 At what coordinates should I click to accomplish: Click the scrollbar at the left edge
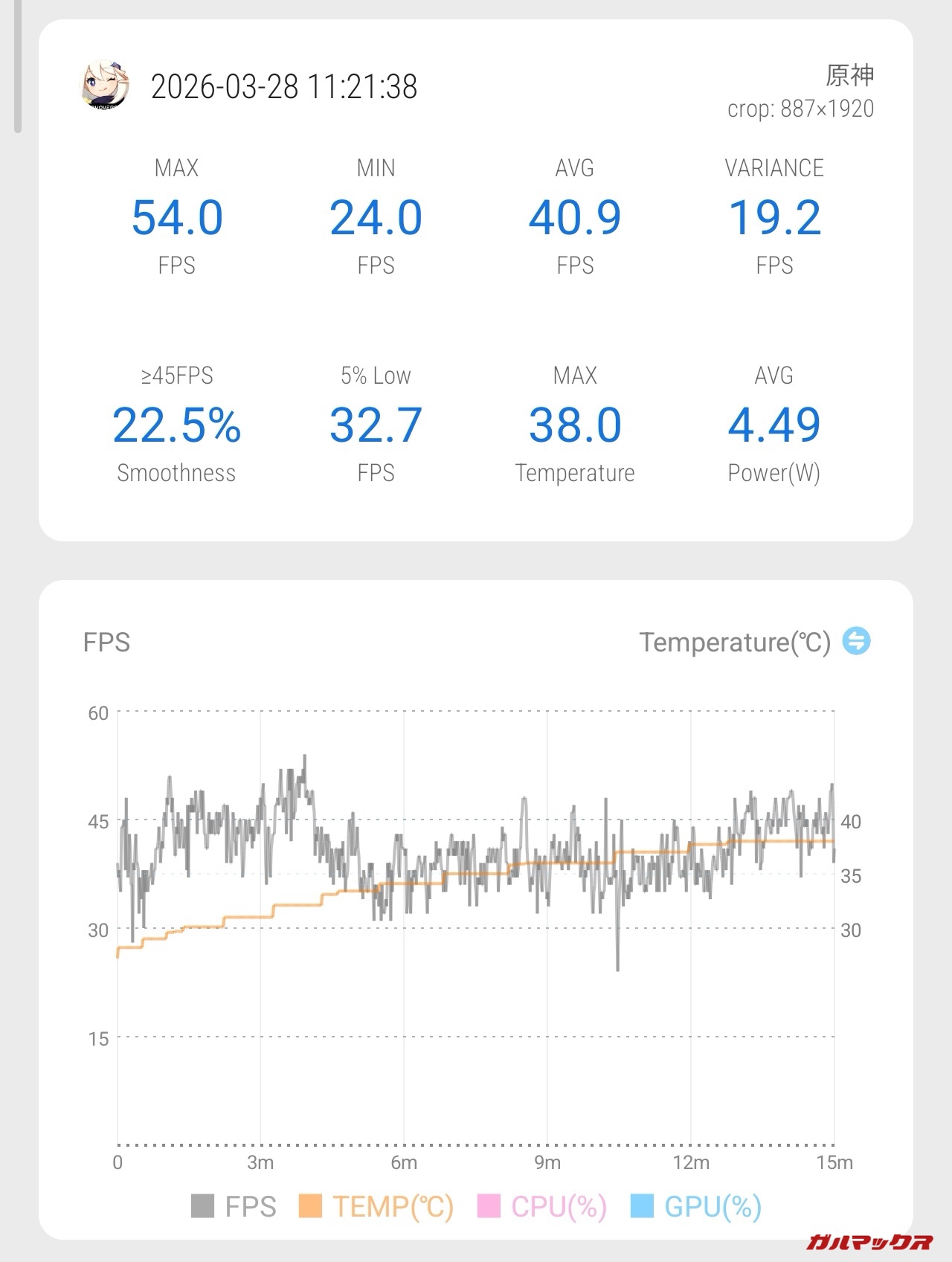[18, 67]
